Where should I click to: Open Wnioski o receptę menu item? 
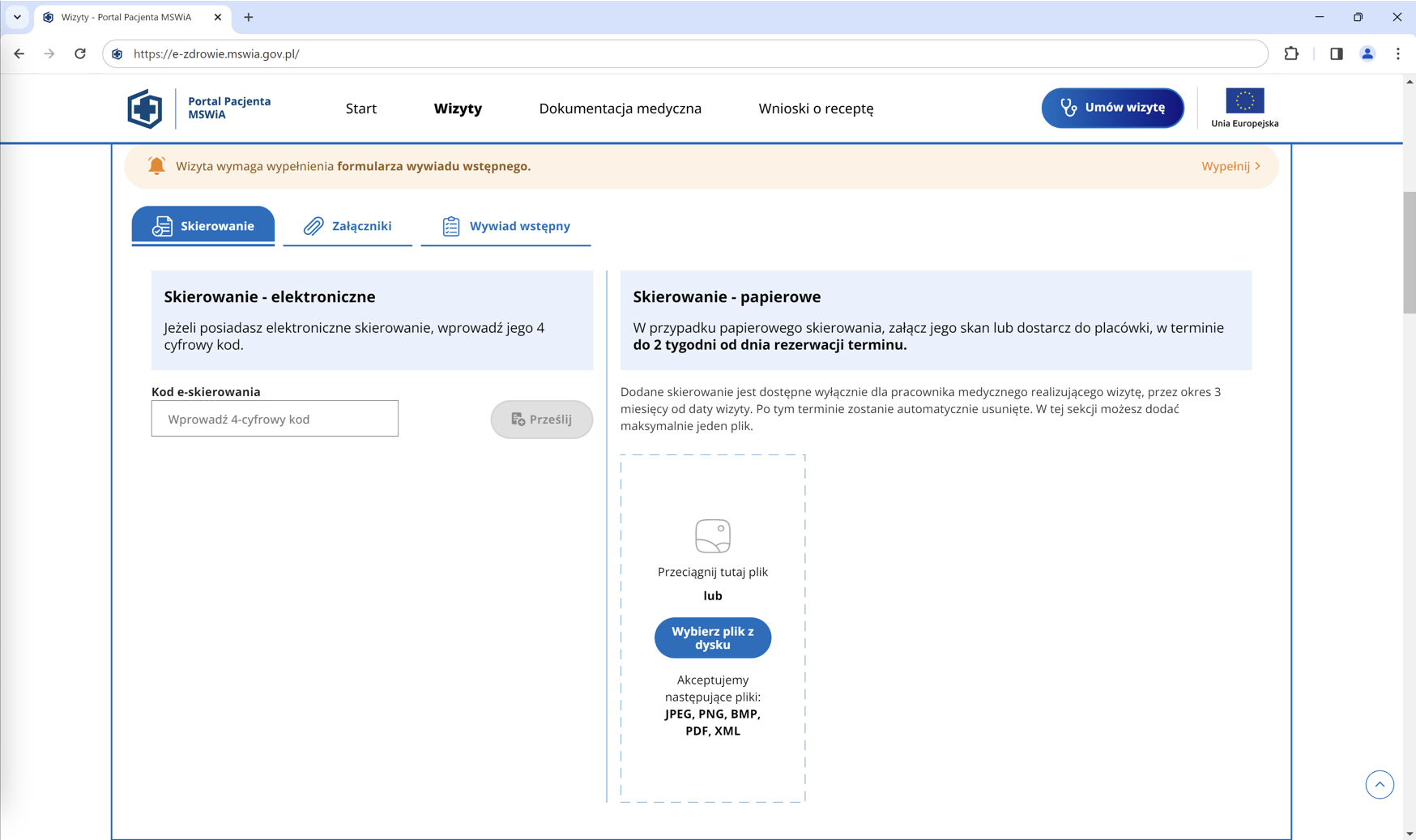815,109
